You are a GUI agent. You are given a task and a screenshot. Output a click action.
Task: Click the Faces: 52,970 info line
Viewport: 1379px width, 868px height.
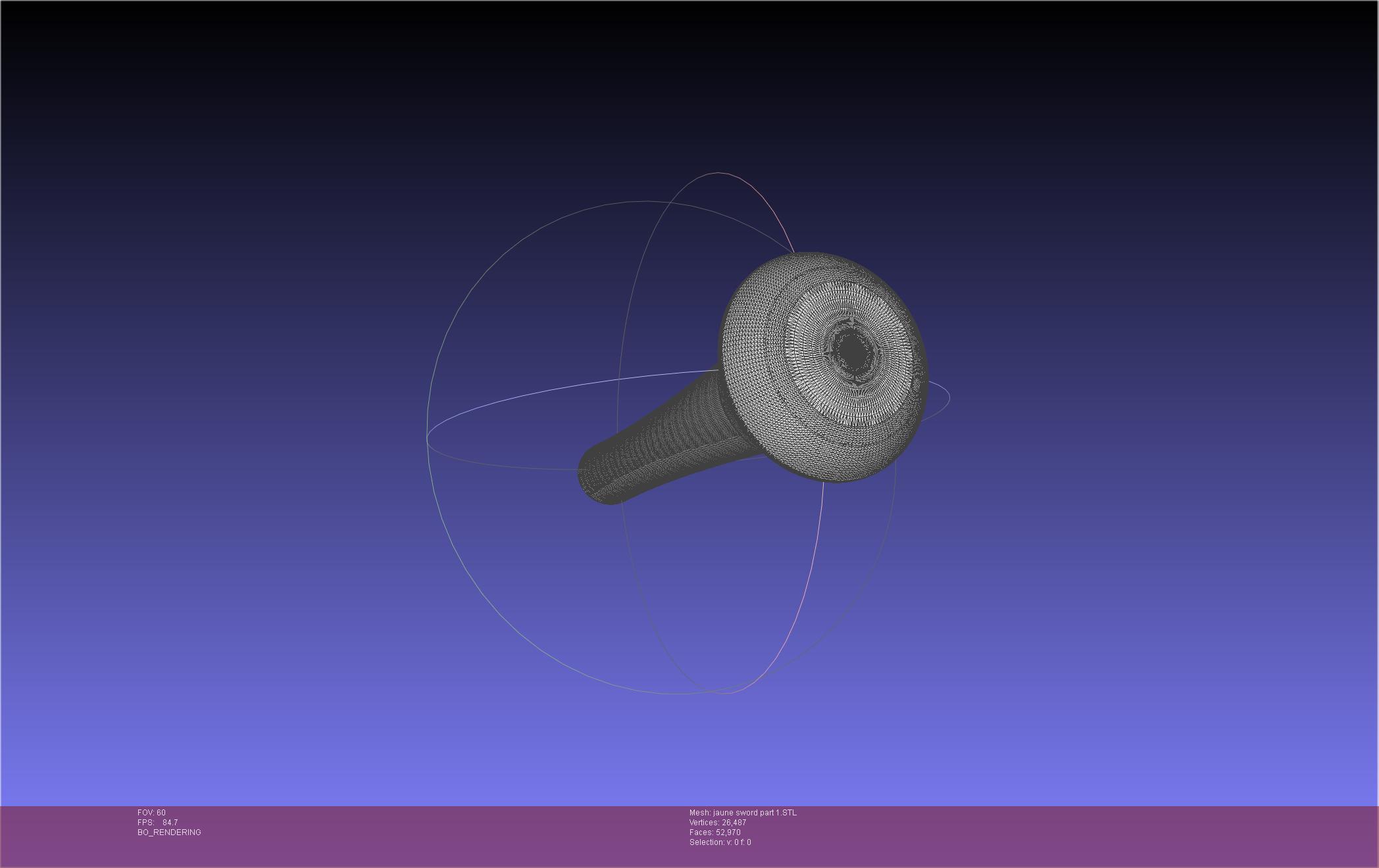point(715,832)
